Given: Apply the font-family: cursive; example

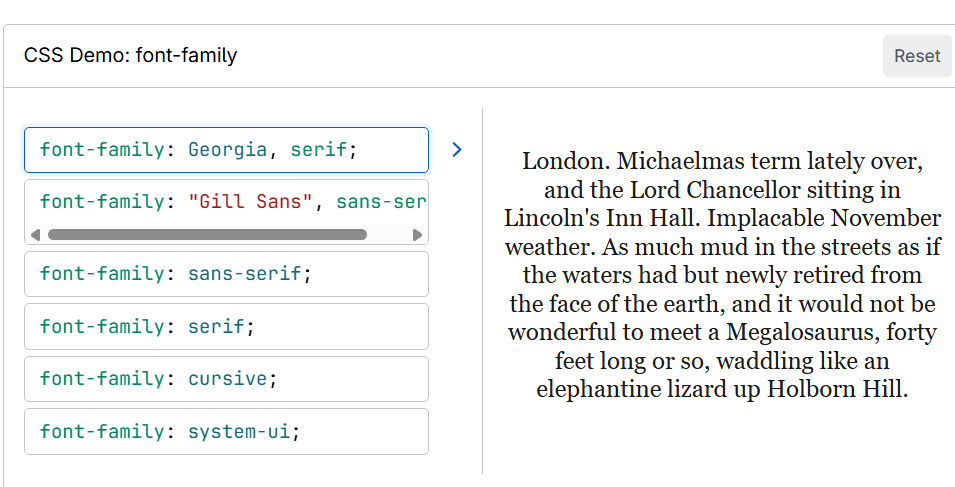Looking at the screenshot, I should point(227,379).
